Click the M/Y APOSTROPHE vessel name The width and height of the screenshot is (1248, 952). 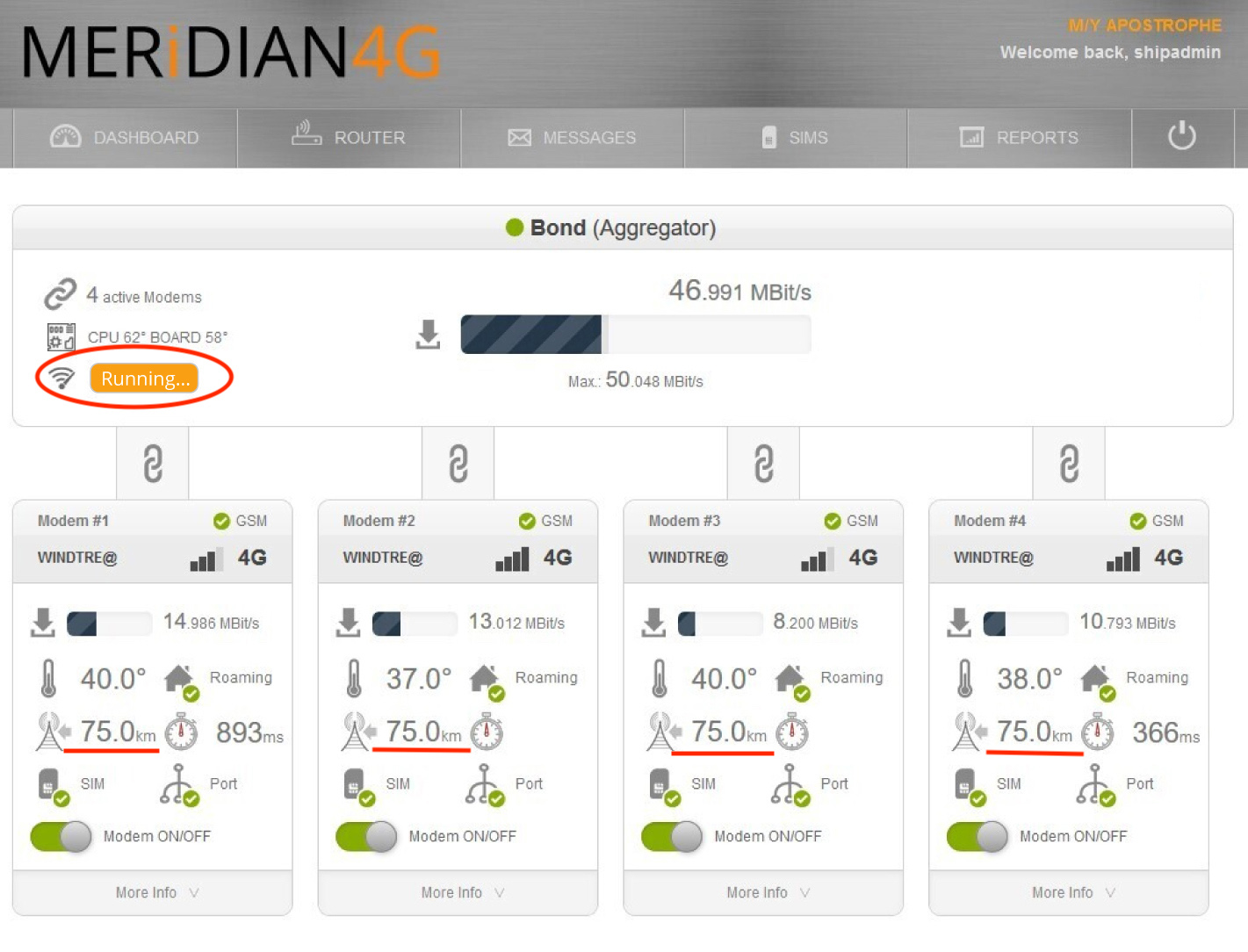(x=1144, y=25)
